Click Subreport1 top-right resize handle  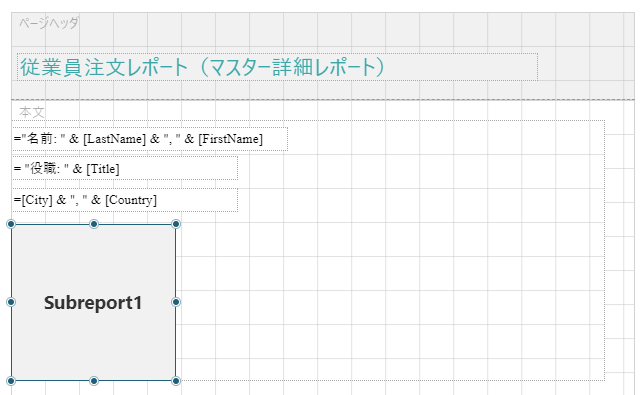click(x=176, y=224)
